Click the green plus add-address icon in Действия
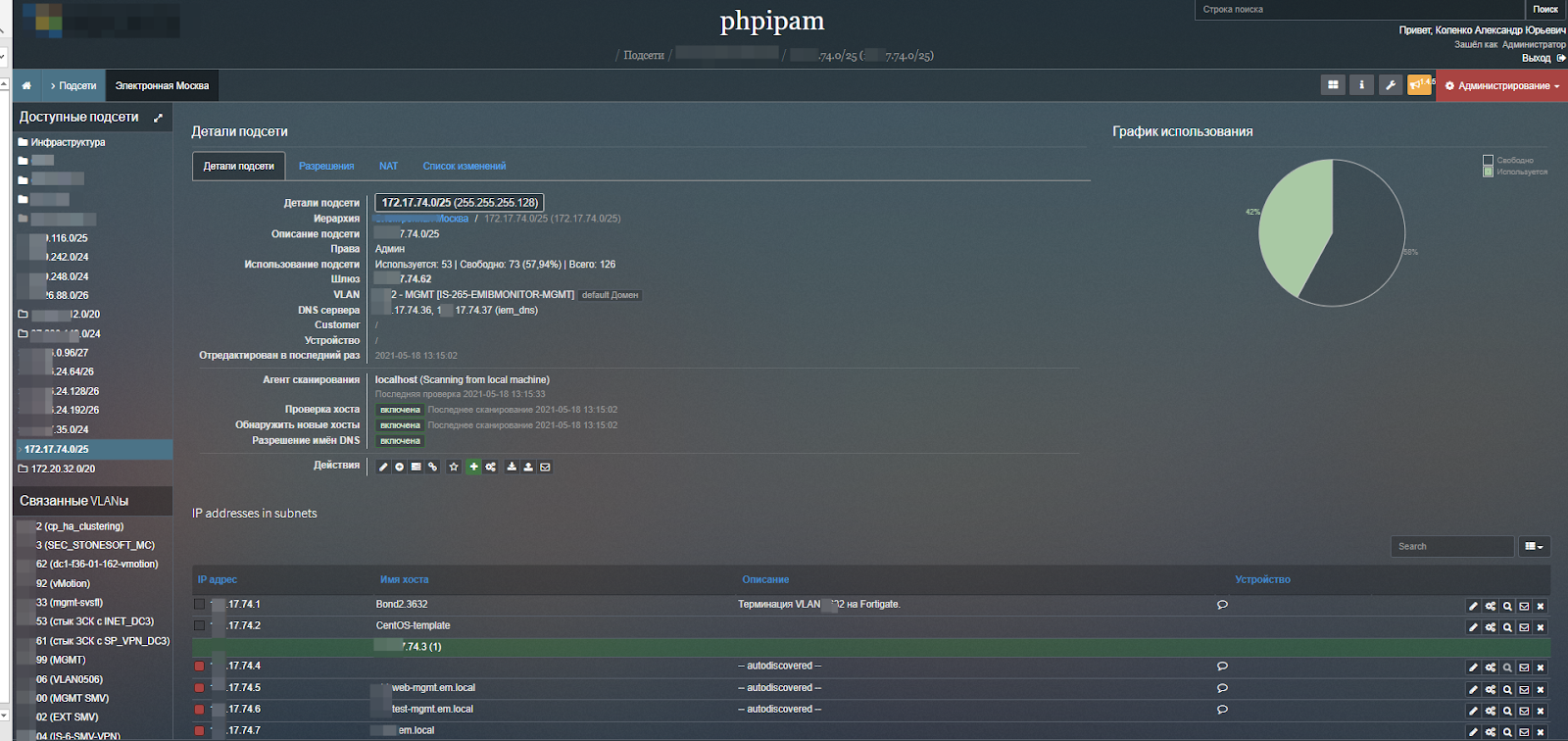The image size is (1568, 741). [473, 467]
